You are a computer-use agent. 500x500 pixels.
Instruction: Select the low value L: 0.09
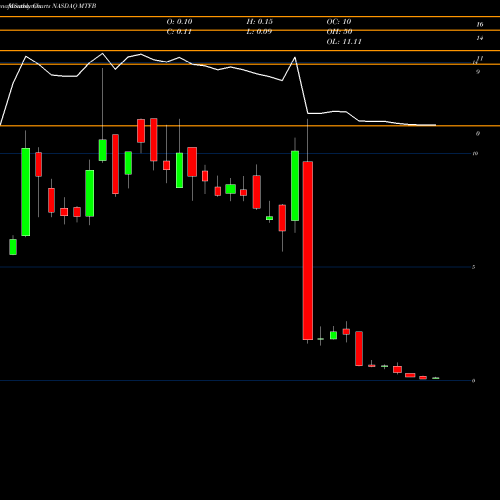[x=259, y=32]
